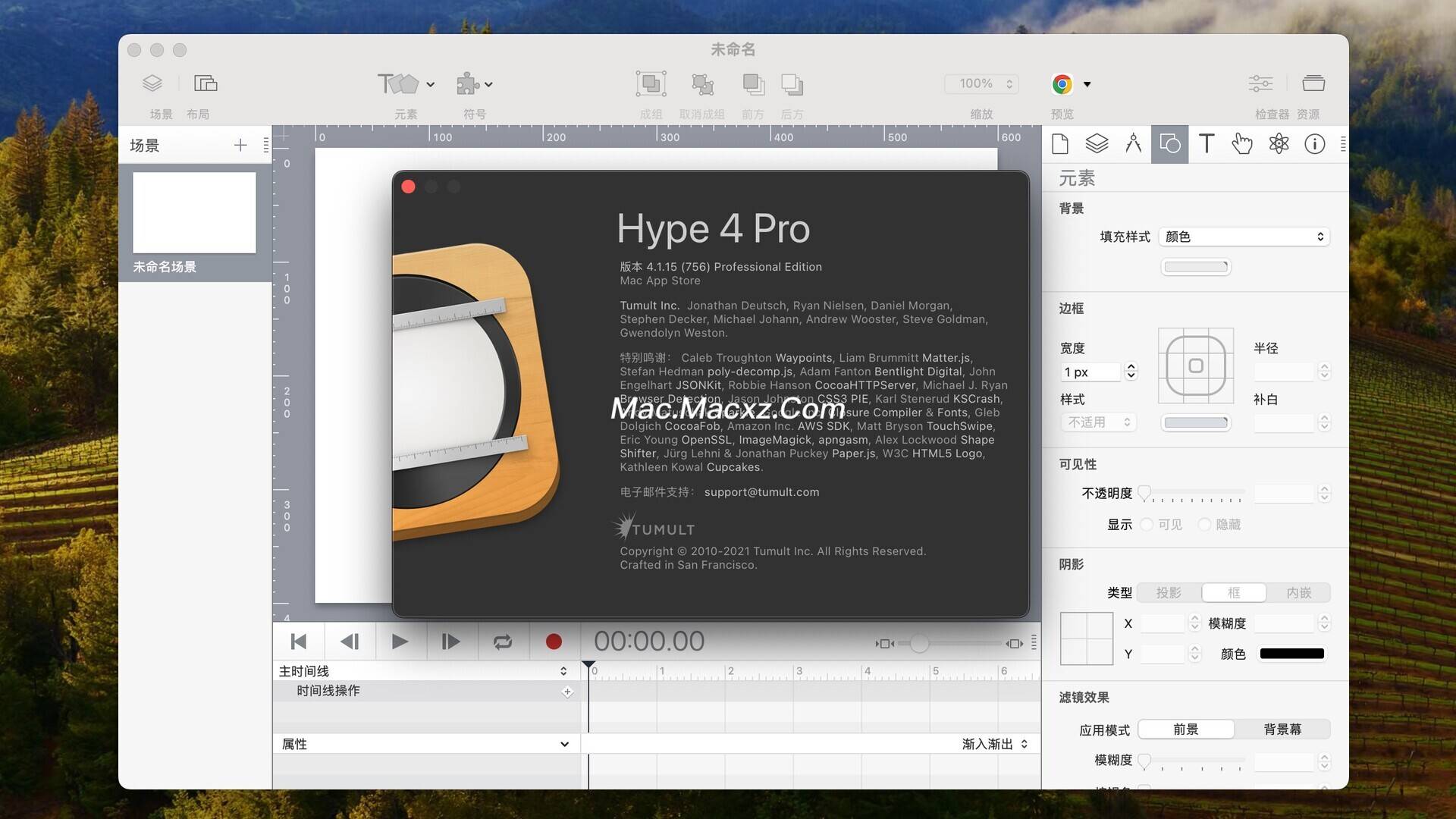
Task: Click the step backward playback button
Action: pos(350,642)
